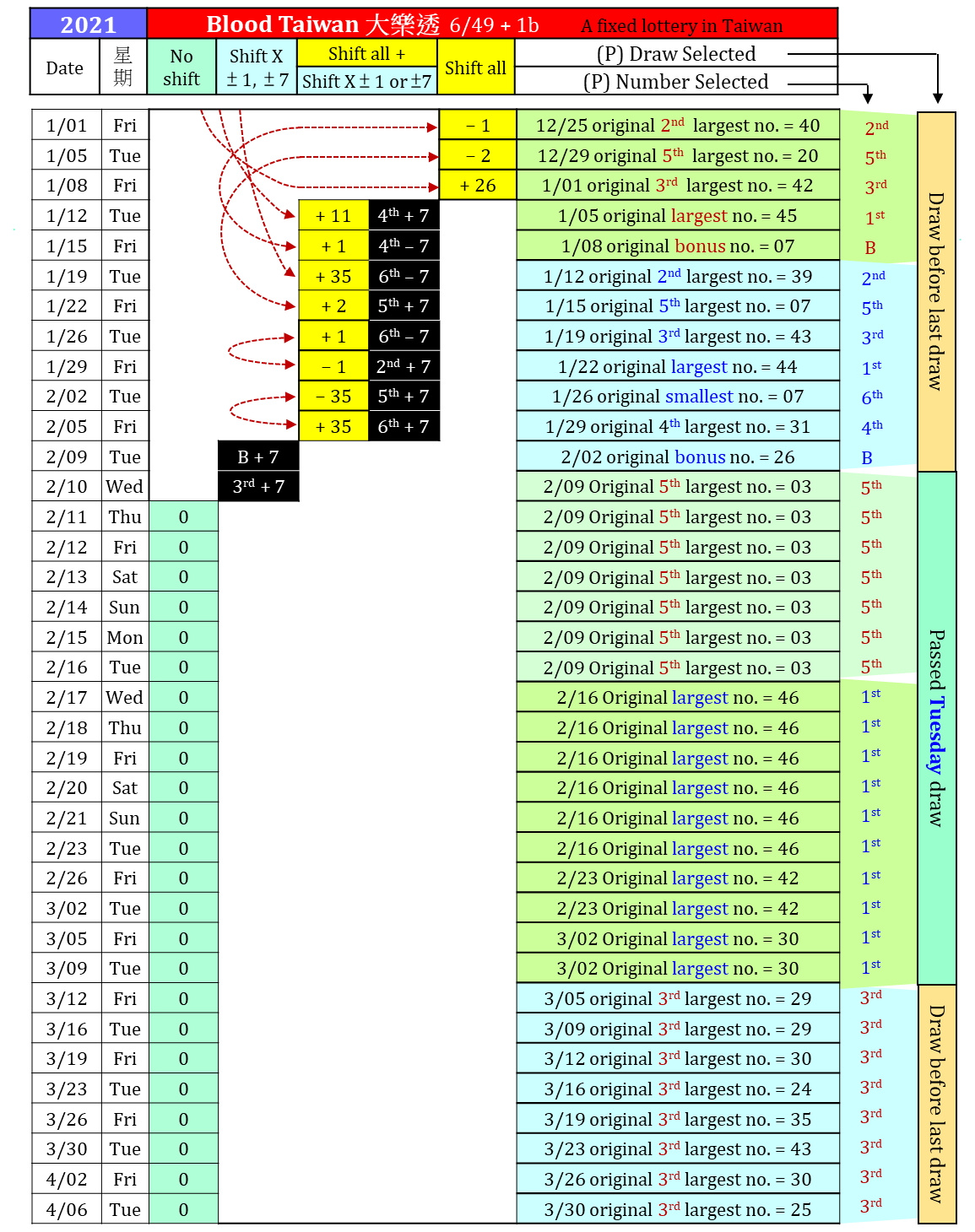Click '1/01 original 3rd largest no. = 42'
Screen dimensions: 975x1232
(x=678, y=185)
